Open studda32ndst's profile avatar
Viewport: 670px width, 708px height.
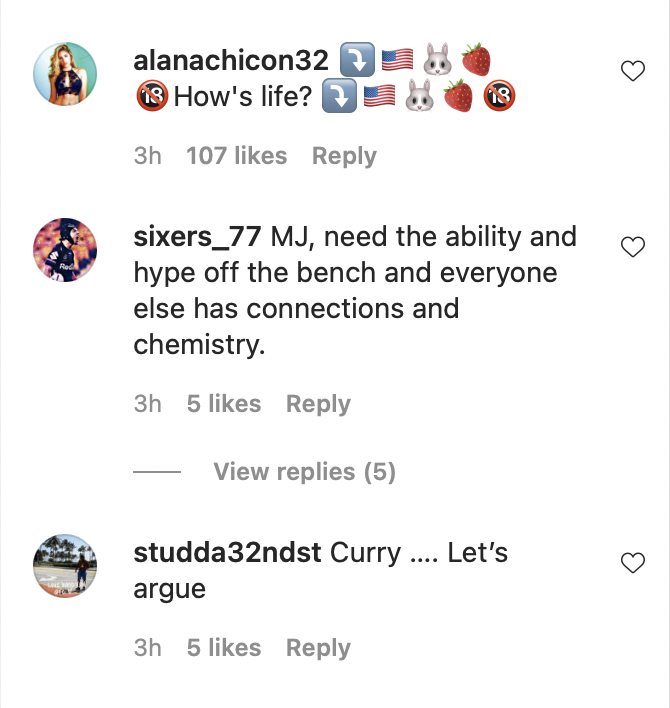[65, 566]
